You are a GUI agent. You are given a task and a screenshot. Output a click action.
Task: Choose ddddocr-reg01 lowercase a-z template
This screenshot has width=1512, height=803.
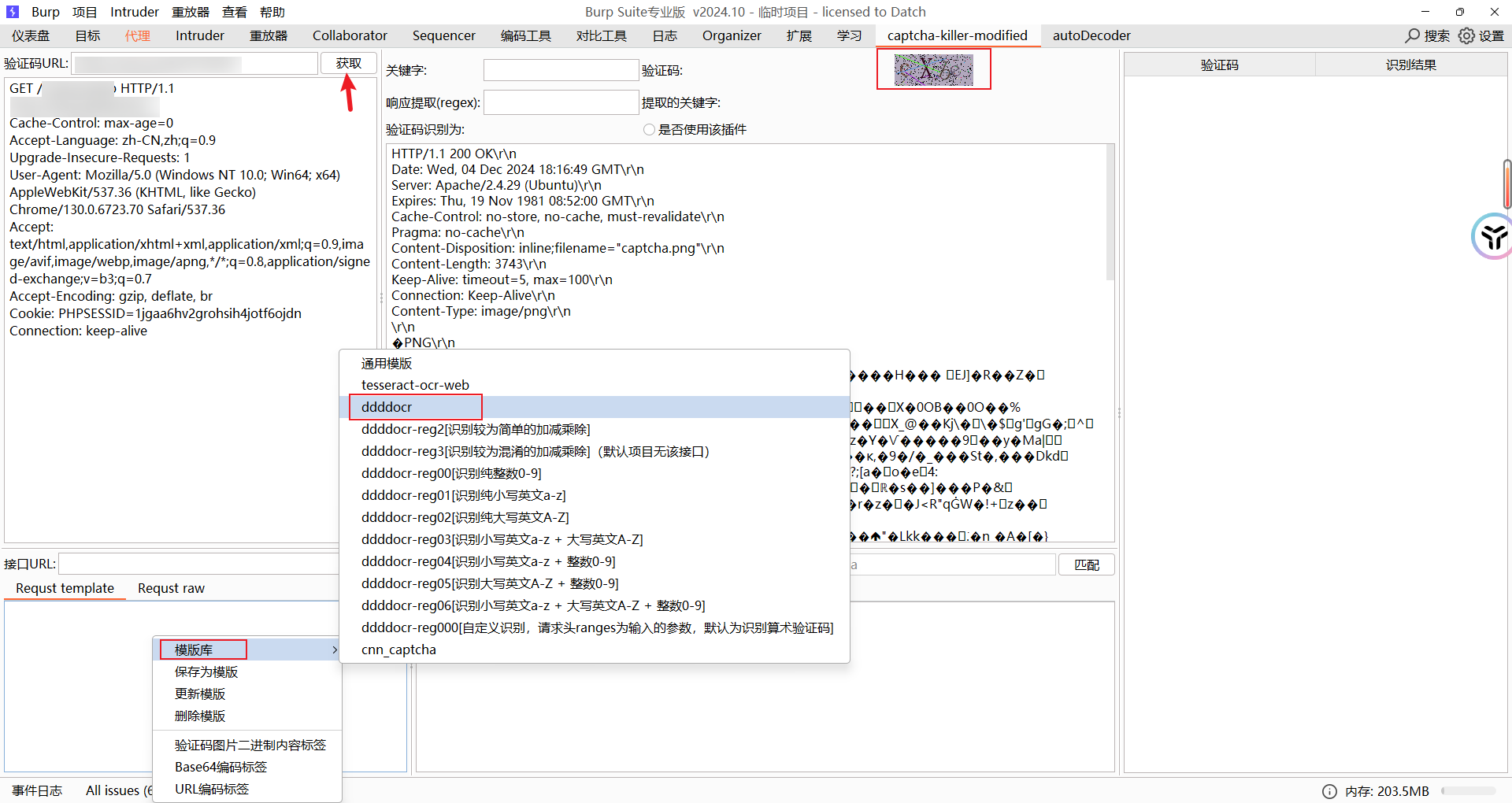595,495
